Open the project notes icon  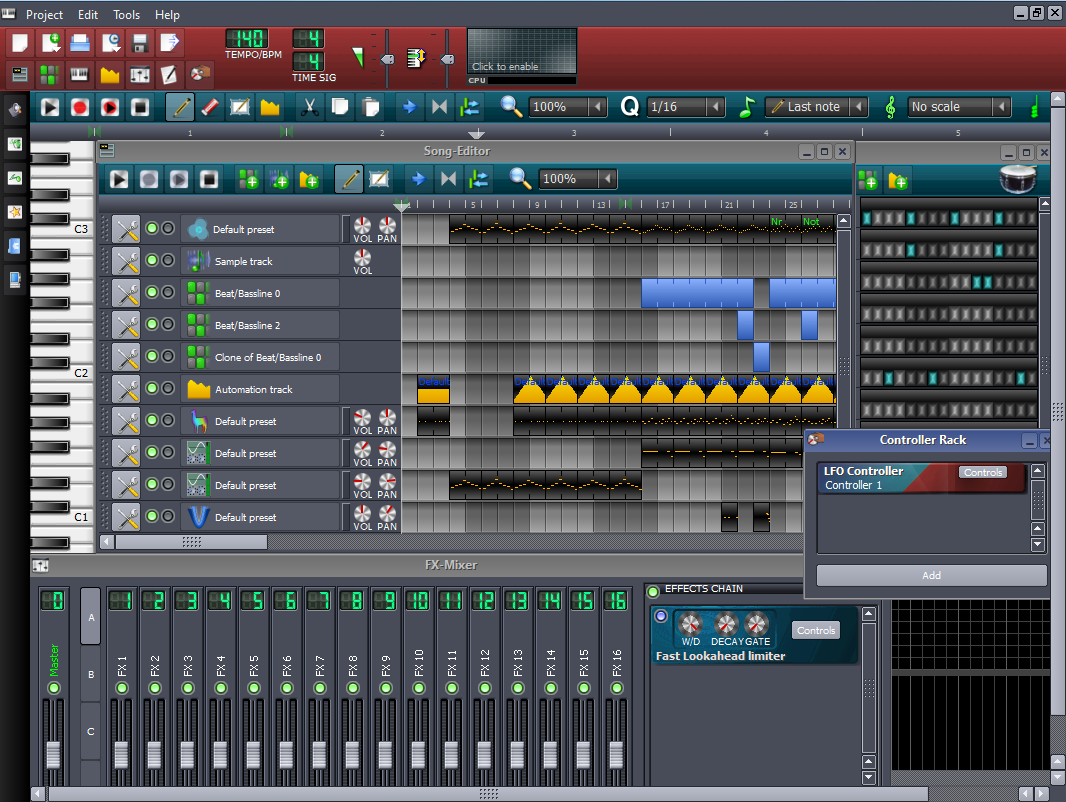tap(171, 74)
